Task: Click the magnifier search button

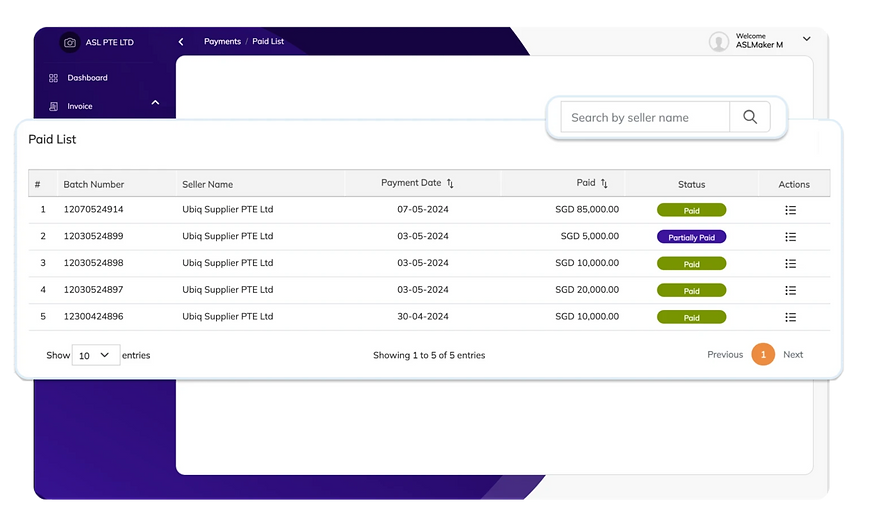Action: (x=750, y=117)
